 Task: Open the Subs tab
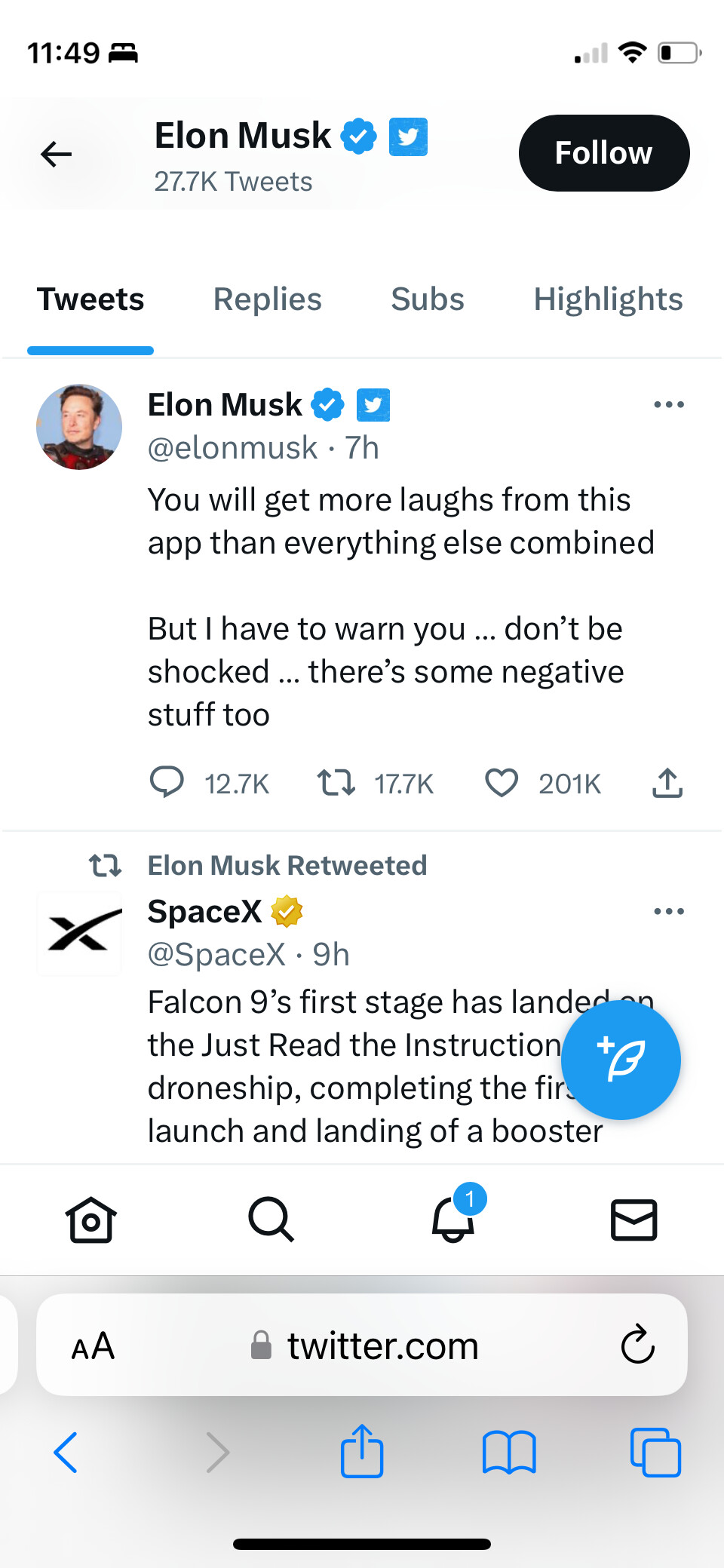(x=427, y=299)
